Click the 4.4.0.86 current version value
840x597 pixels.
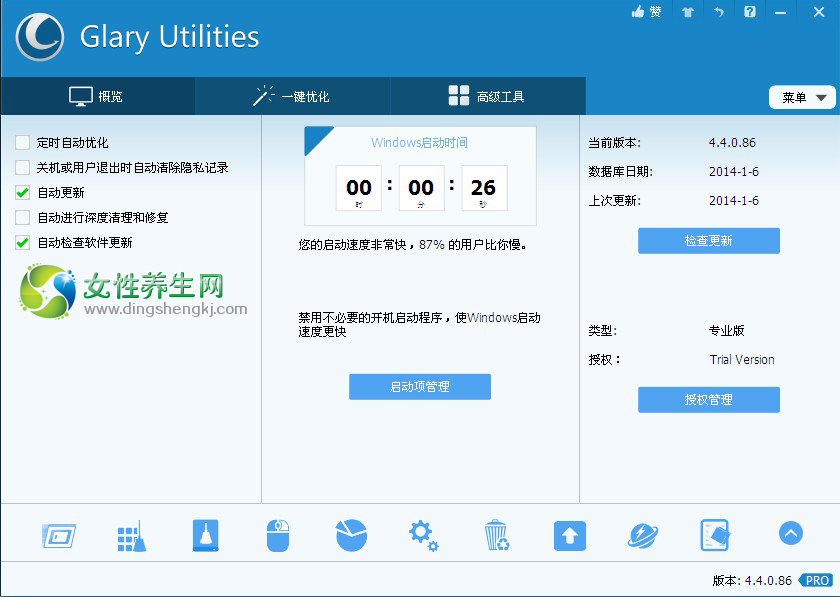pos(732,143)
